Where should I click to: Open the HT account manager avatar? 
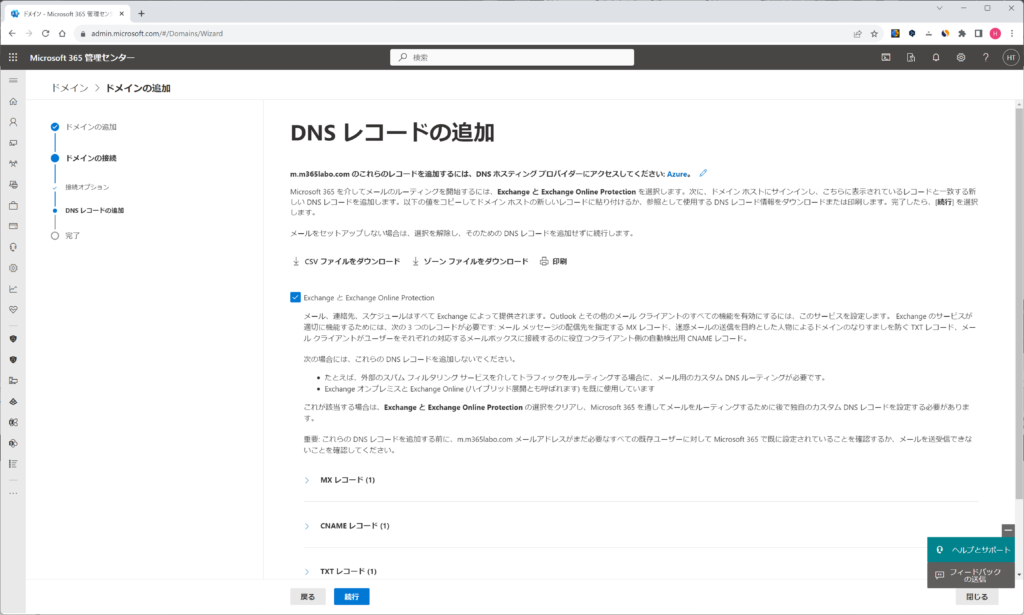point(1010,57)
